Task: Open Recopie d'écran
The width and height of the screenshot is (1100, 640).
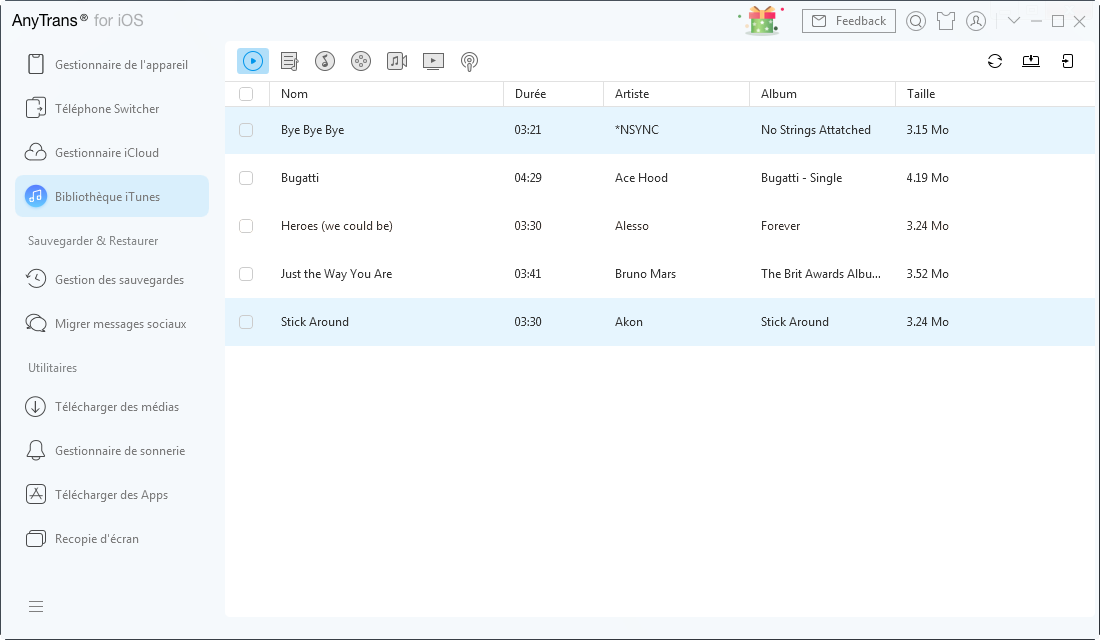Action: click(112, 539)
